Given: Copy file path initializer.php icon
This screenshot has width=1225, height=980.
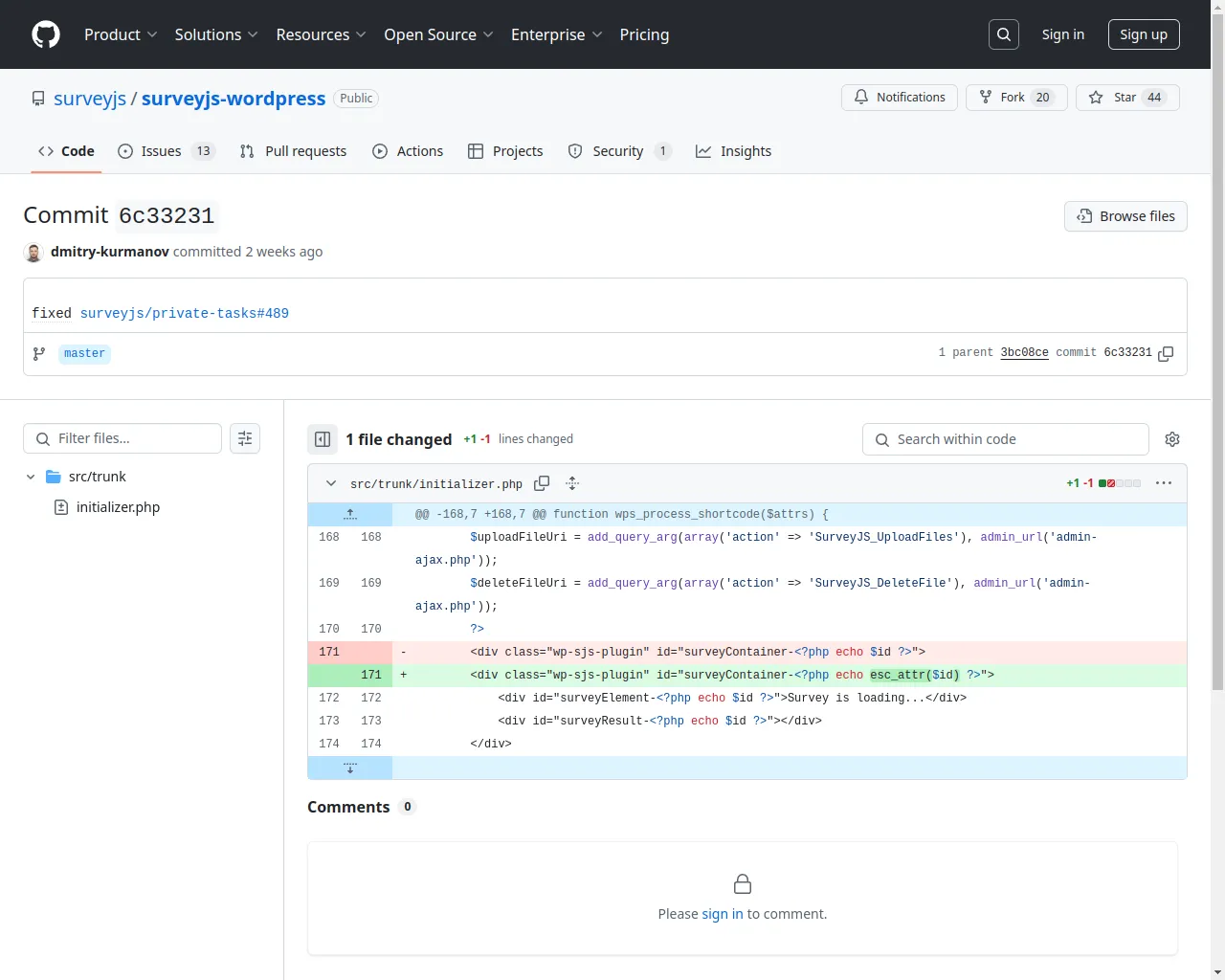Looking at the screenshot, I should [542, 483].
